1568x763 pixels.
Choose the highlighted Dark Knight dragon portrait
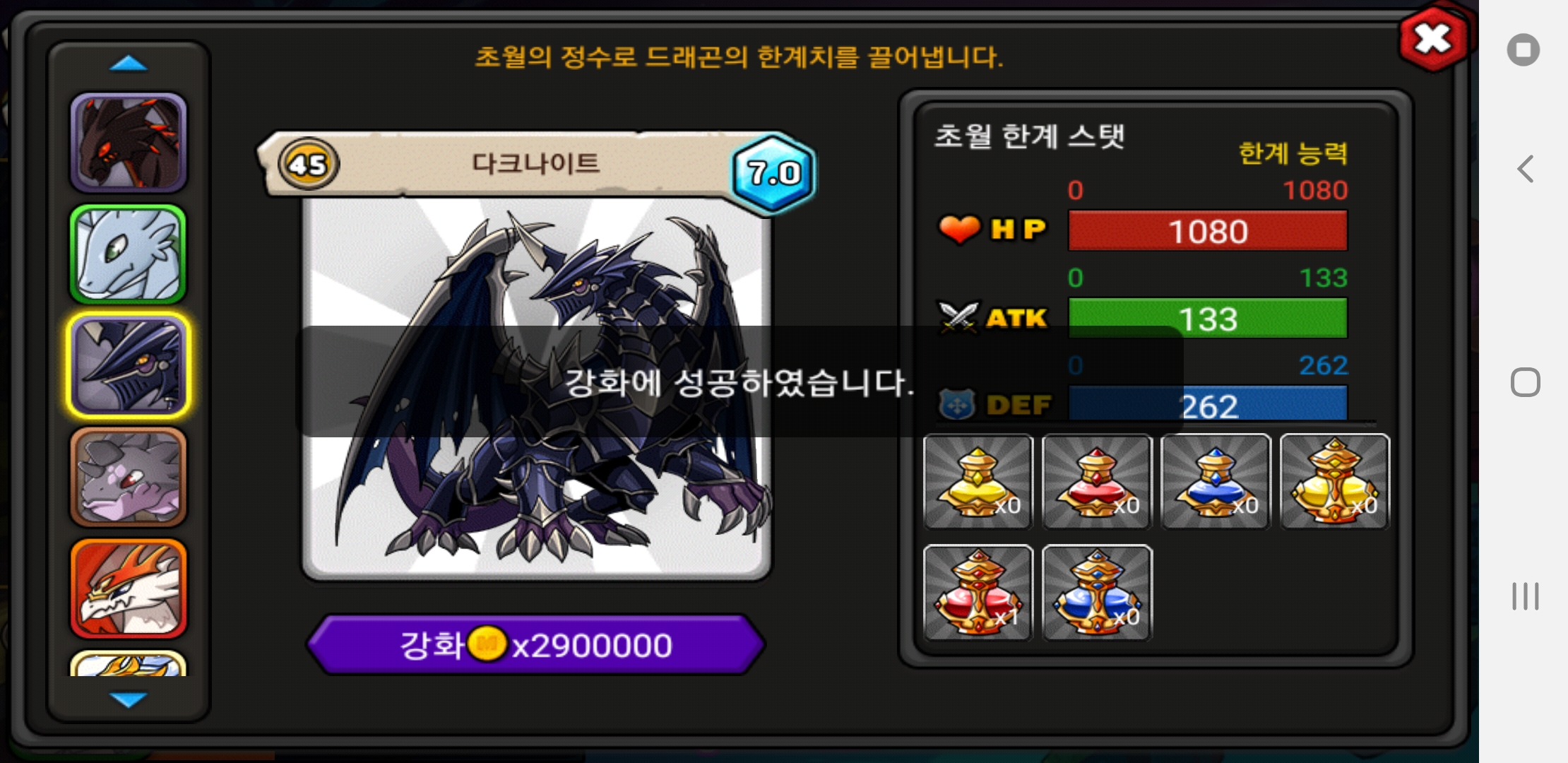129,366
